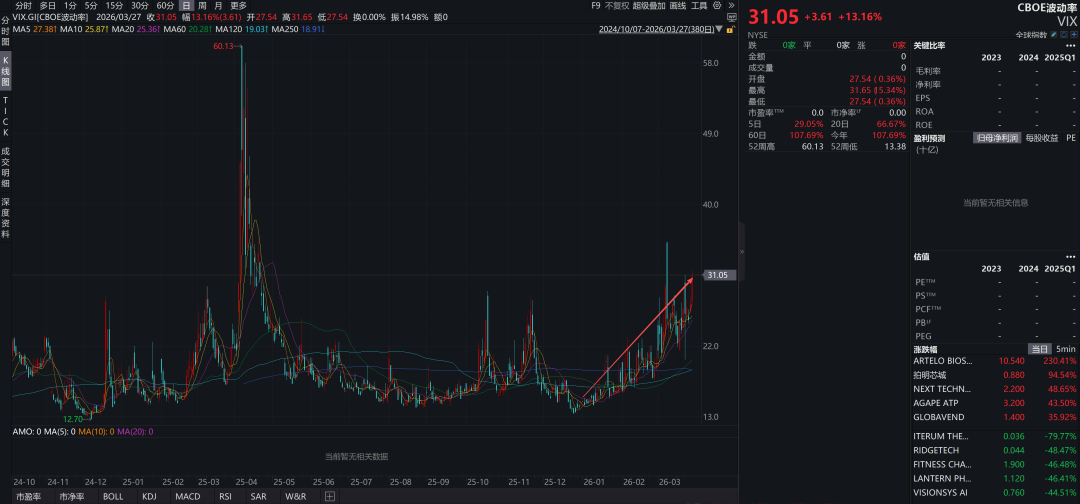Click the middle square icon near 全球指数
This screenshot has width=1080, height=504.
(x=1063, y=34)
